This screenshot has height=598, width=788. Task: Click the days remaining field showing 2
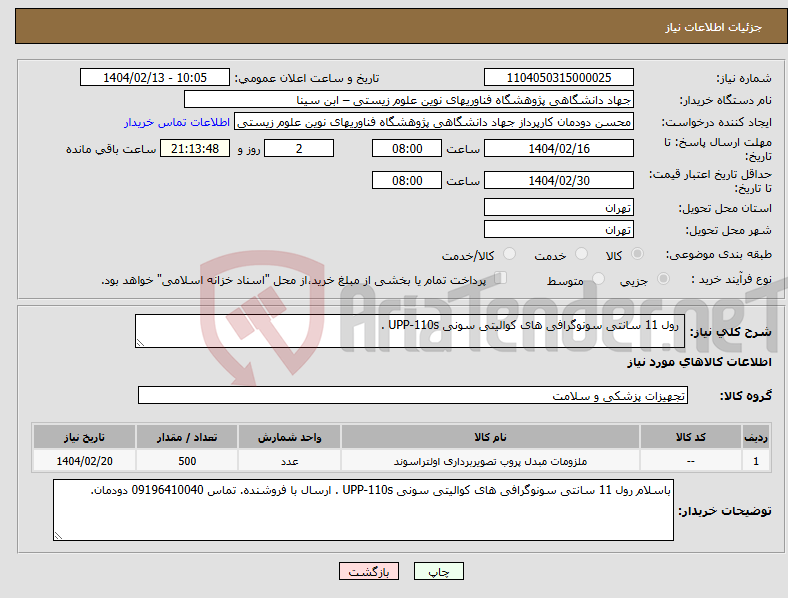[299, 148]
